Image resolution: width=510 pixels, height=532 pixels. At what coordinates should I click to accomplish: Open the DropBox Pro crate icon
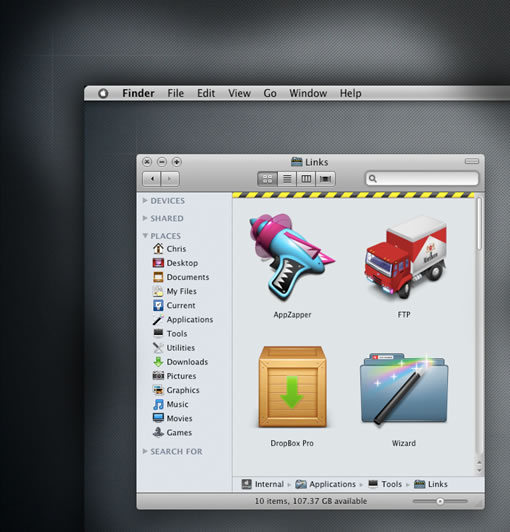click(292, 387)
